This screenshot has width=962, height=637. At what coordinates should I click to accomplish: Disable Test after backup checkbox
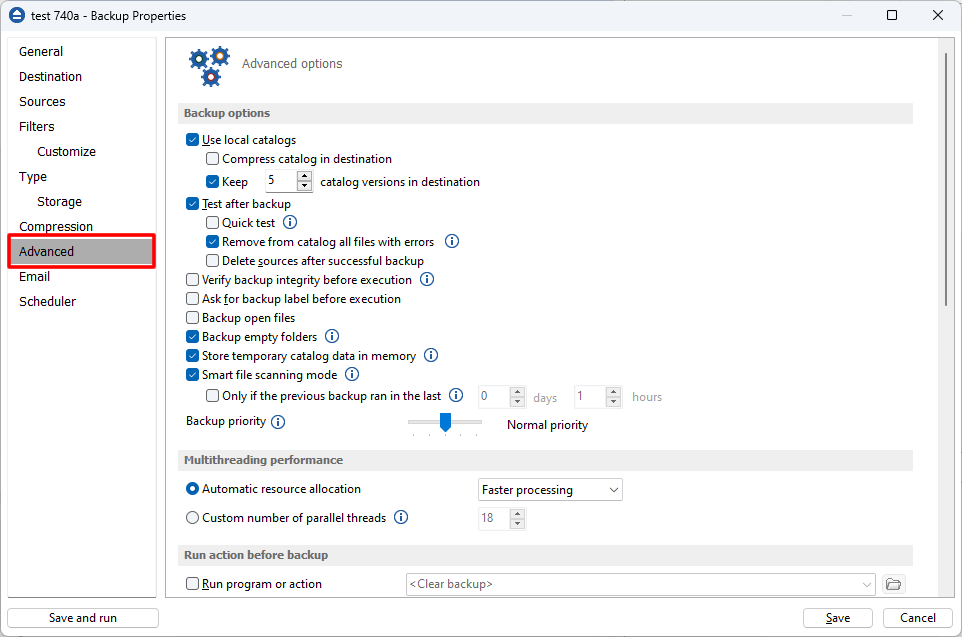[x=193, y=204]
